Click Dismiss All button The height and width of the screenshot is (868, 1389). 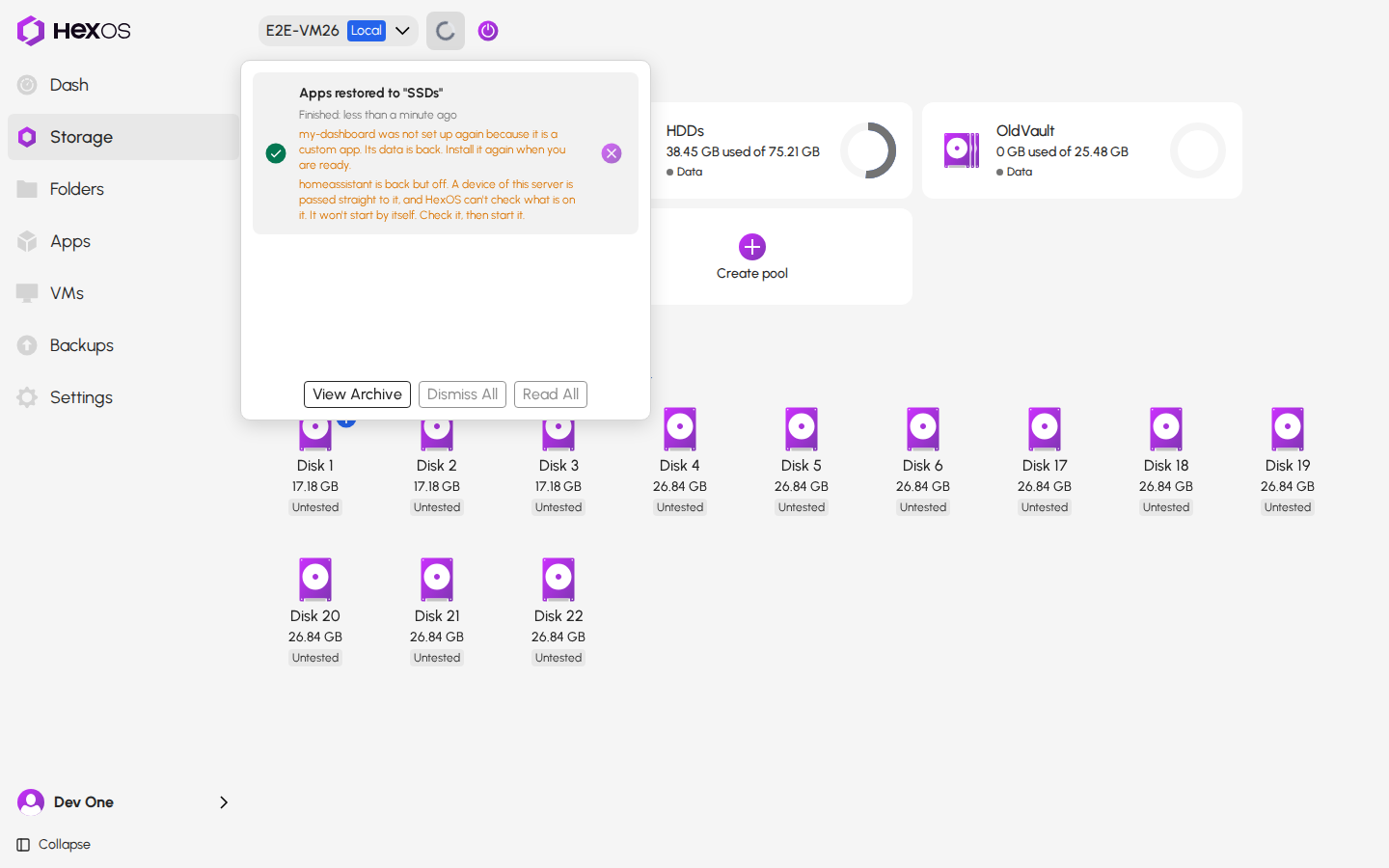tap(462, 394)
